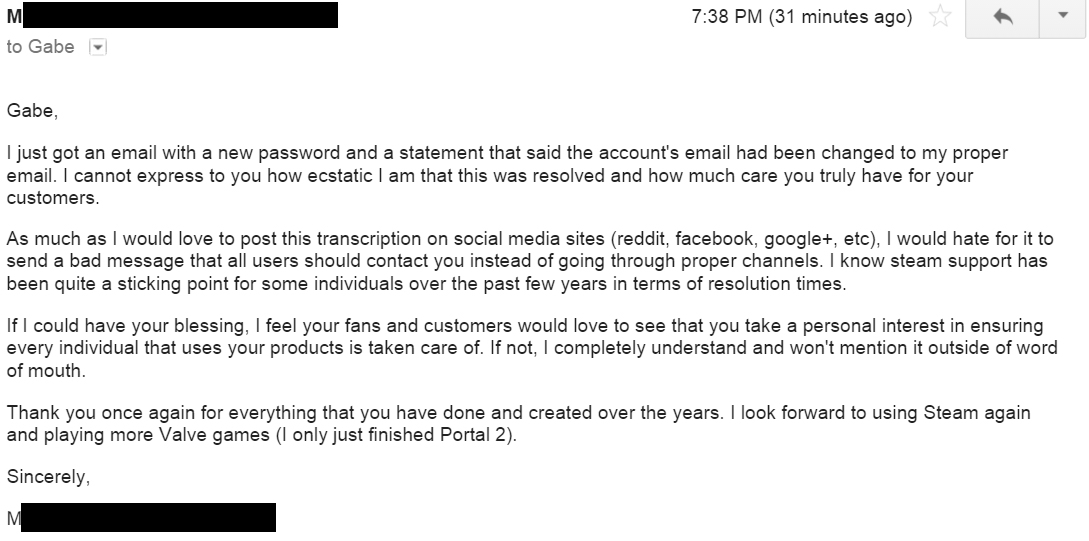The height and width of the screenshot is (541, 1089).
Task: Star this email message
Action: (938, 17)
